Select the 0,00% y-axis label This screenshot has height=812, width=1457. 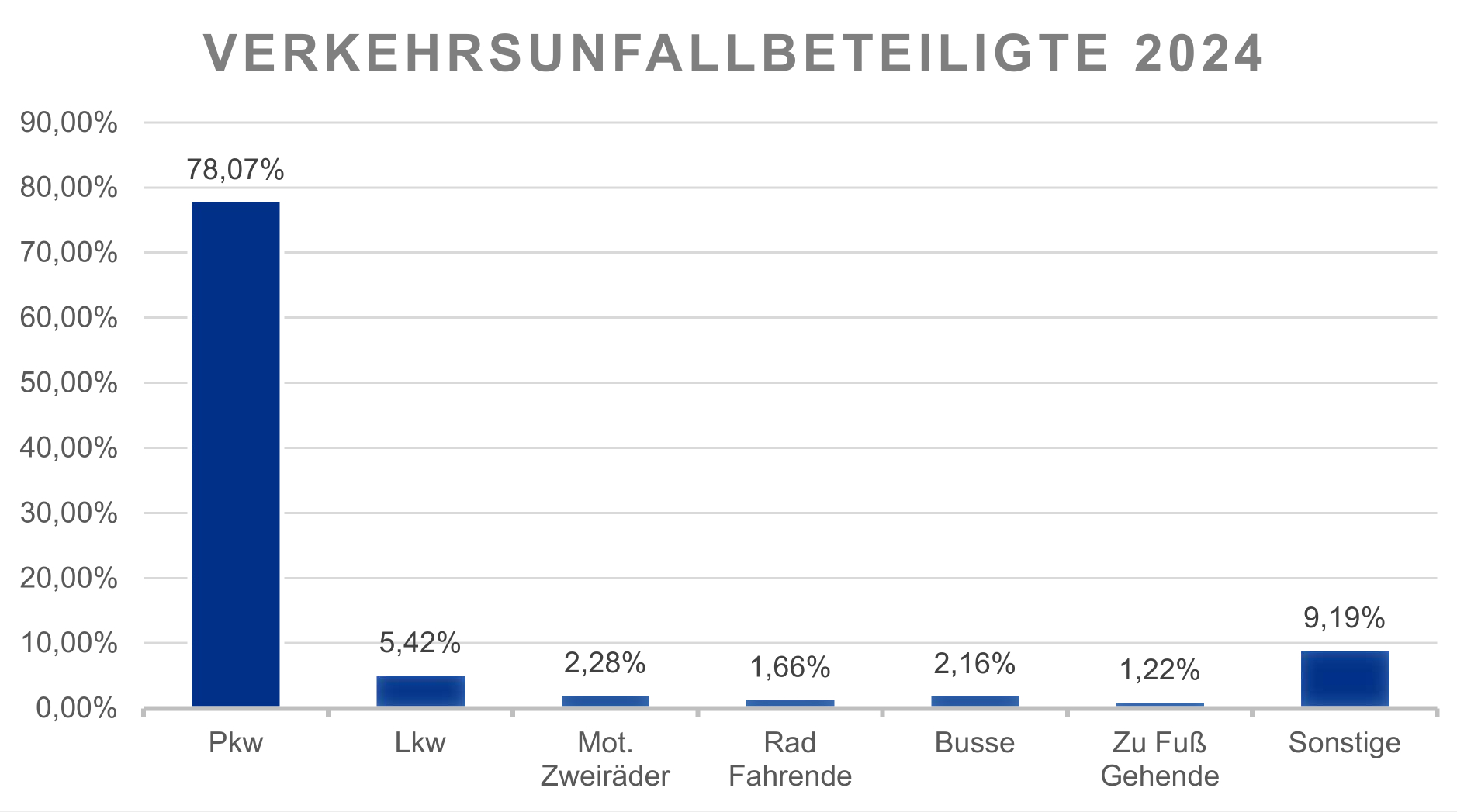[x=76, y=708]
